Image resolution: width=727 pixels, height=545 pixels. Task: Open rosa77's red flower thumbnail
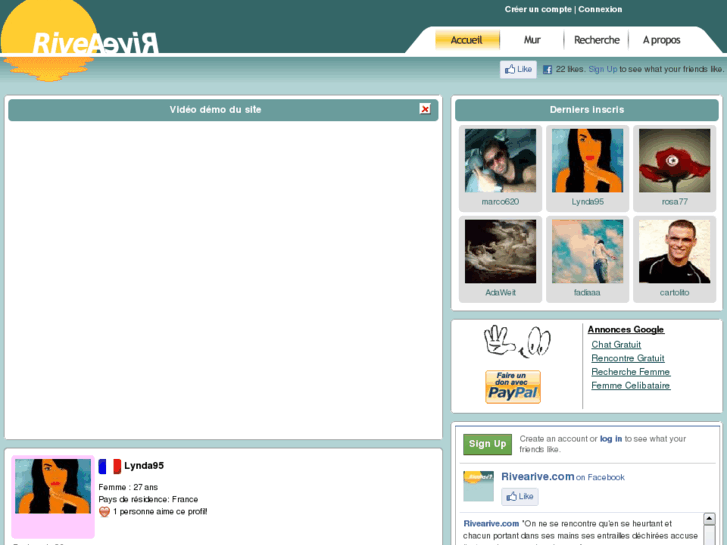coord(675,160)
